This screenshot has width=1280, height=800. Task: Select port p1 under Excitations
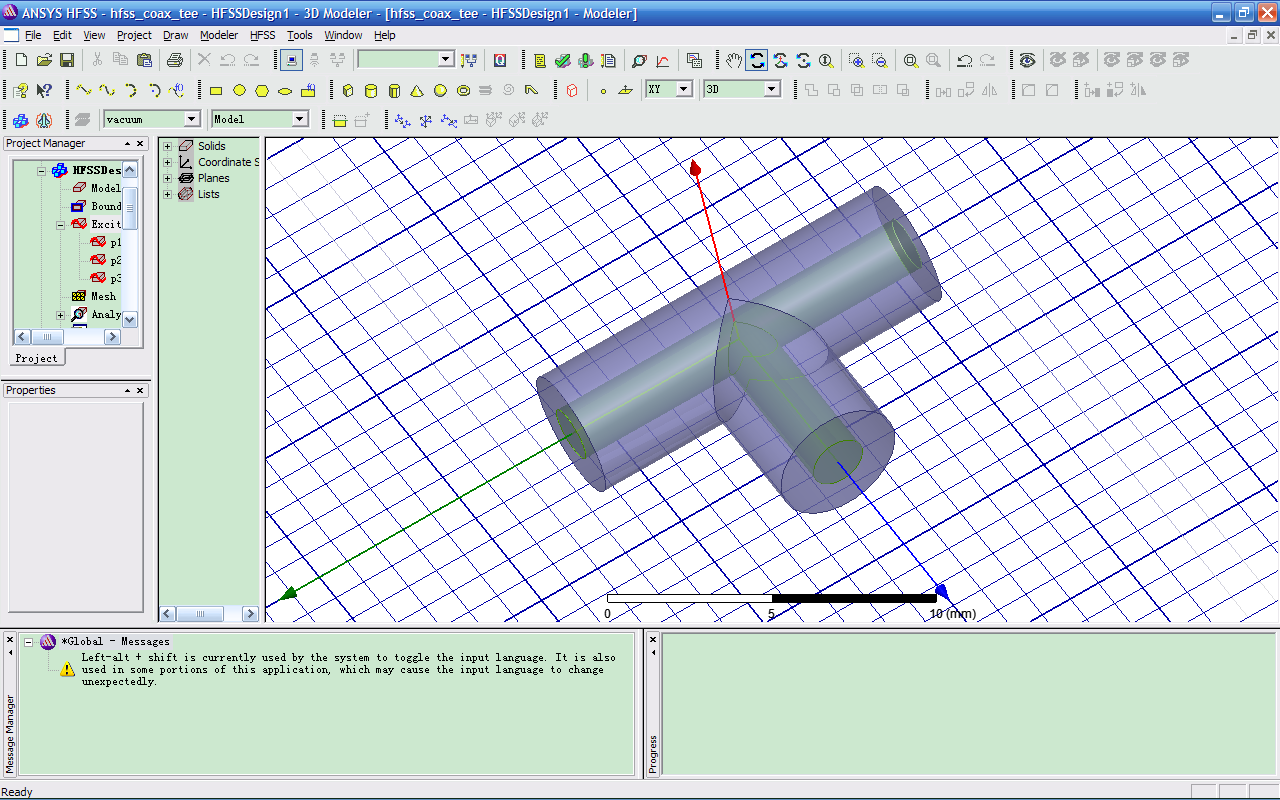[x=115, y=242]
